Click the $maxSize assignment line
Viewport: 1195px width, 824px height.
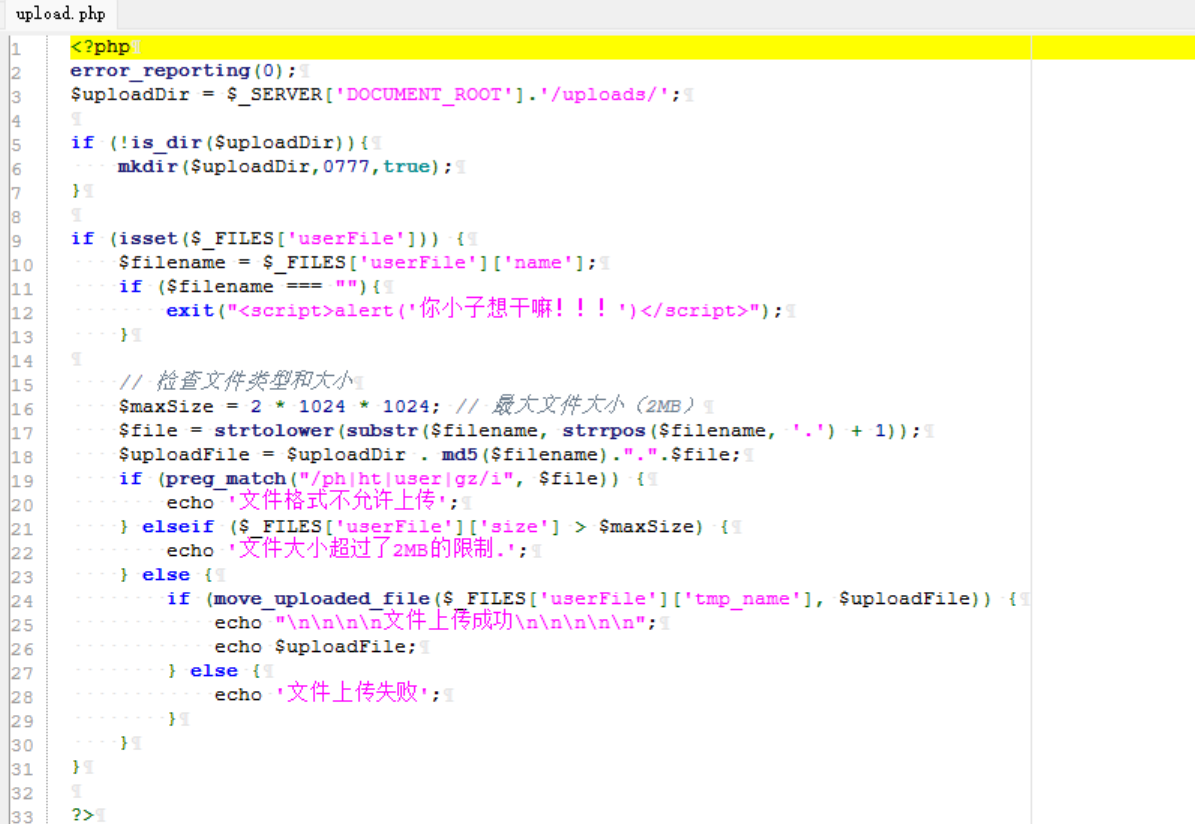coord(279,406)
